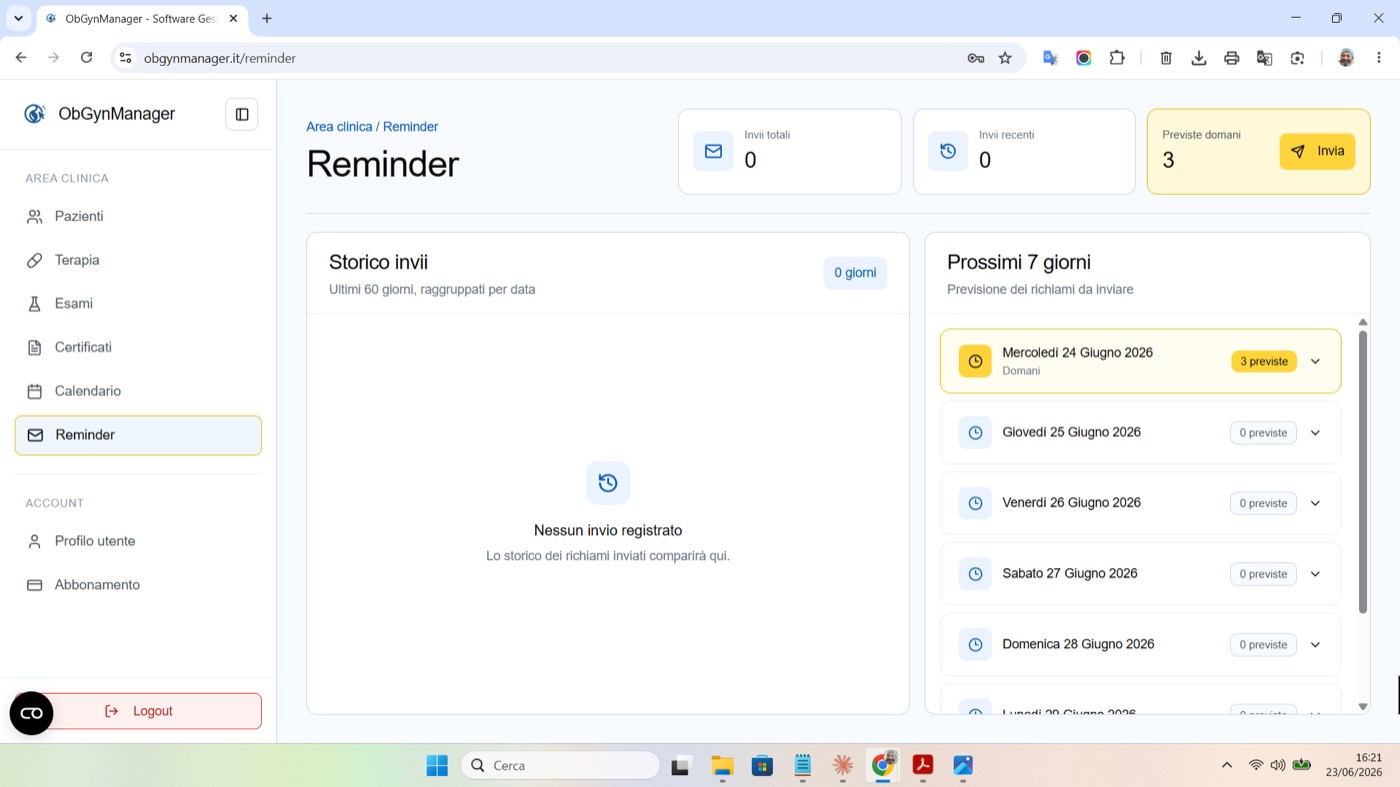This screenshot has height=787, width=1400.
Task: Open the browser Extensions puzzle icon
Action: [1117, 58]
